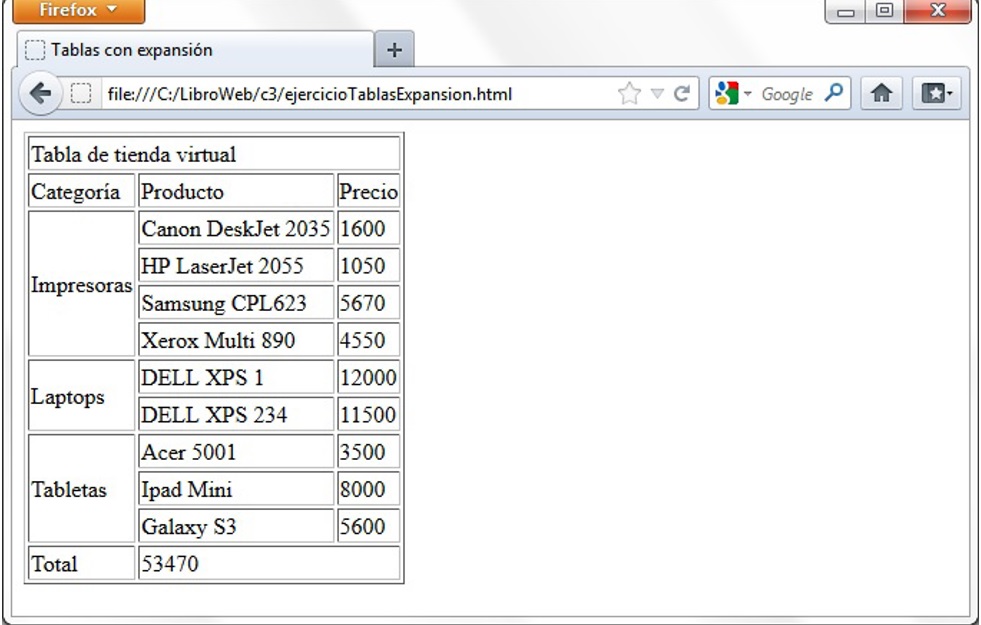Click the price '1600' cell
981x625 pixels.
click(369, 228)
